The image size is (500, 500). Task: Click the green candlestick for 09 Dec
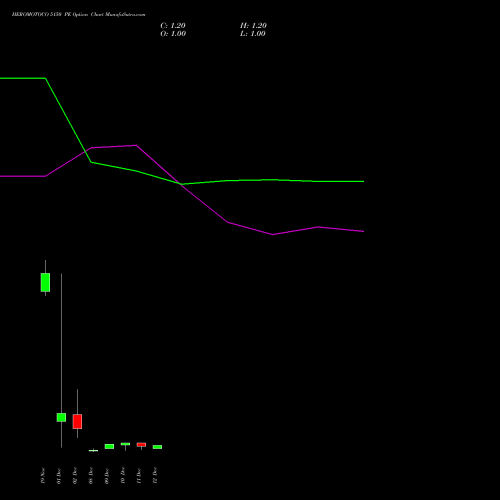pos(109,446)
